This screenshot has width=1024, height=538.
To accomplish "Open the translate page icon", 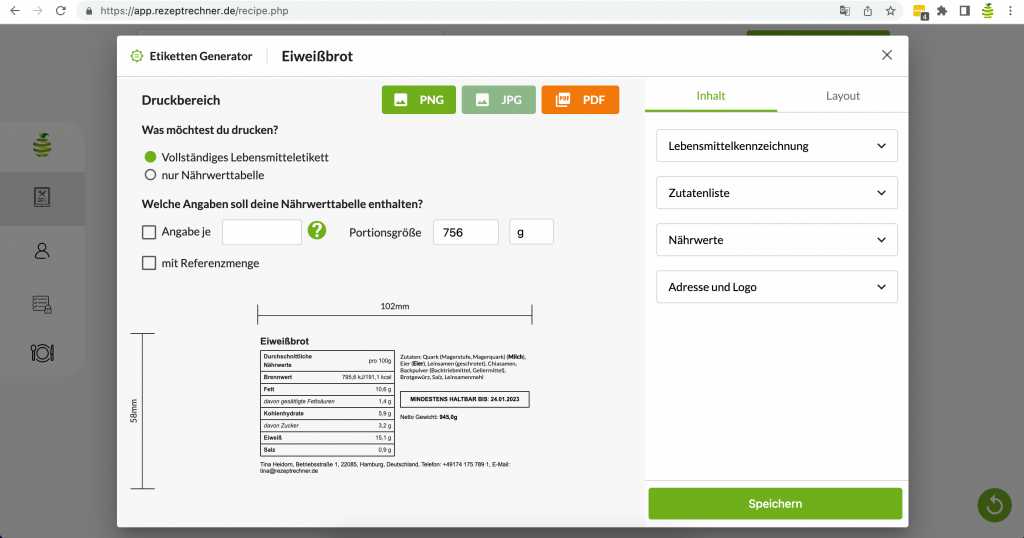I will (844, 11).
